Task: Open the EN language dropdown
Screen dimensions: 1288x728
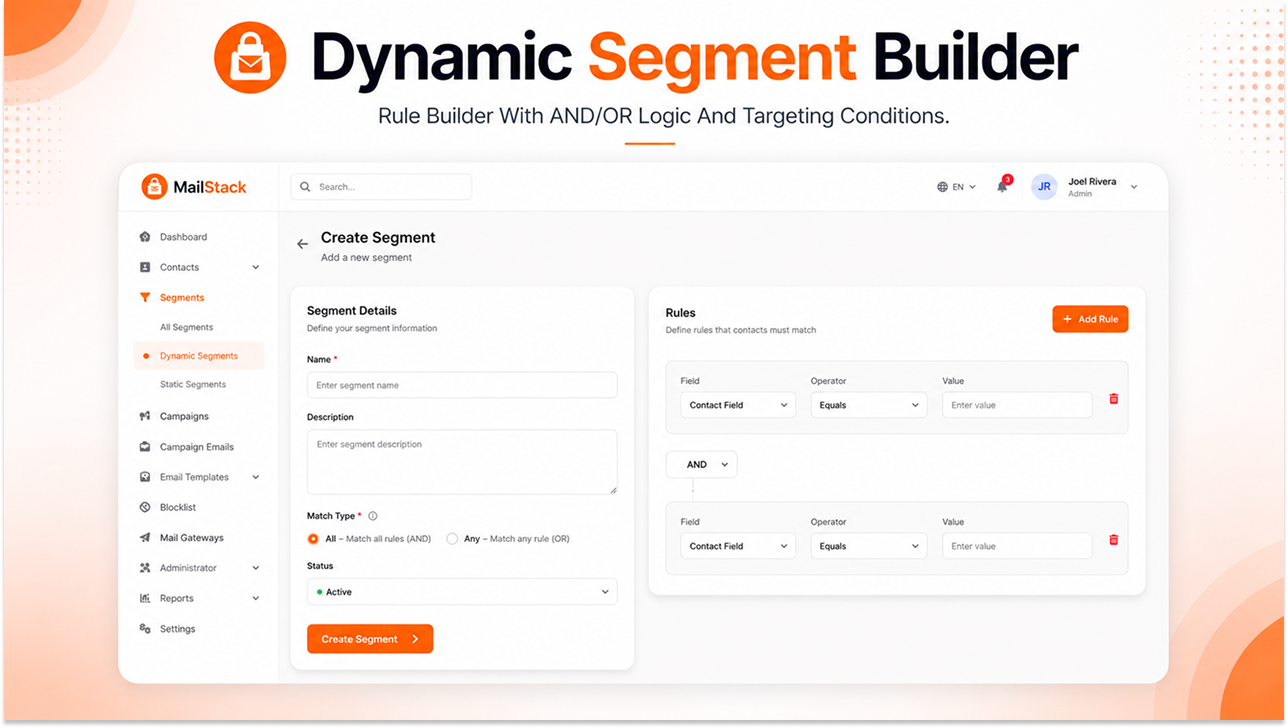Action: (x=957, y=187)
